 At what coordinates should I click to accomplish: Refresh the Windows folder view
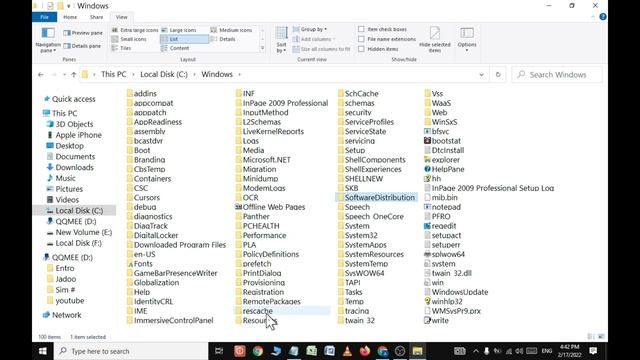pos(498,75)
